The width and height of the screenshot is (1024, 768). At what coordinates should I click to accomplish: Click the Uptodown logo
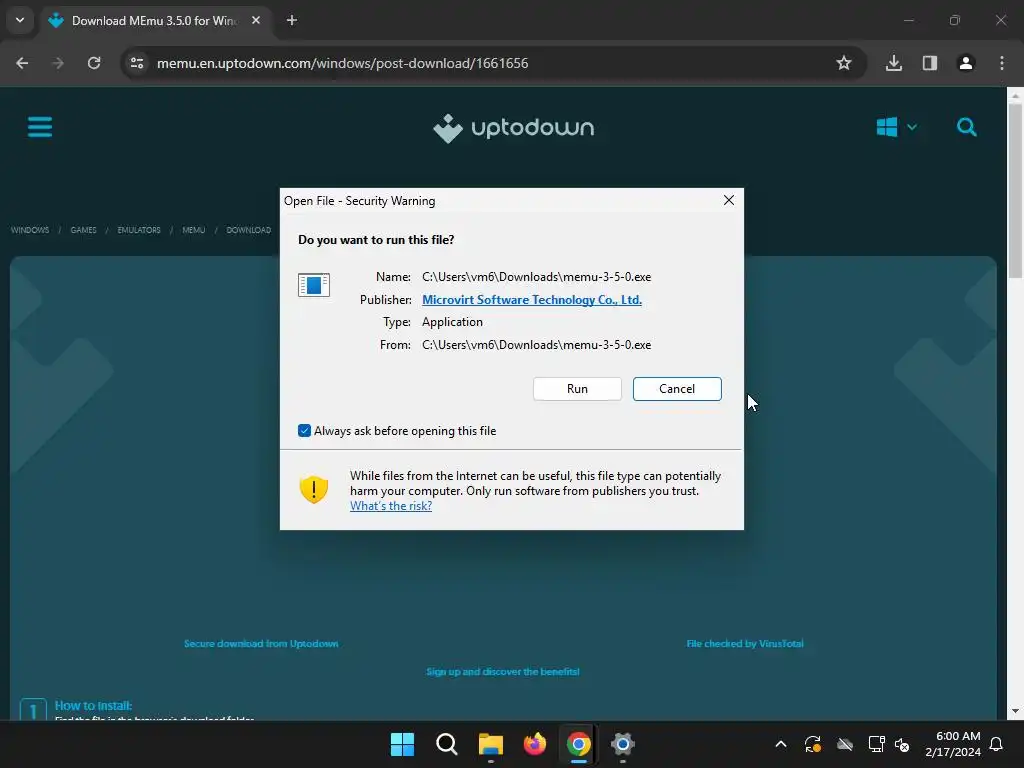pyautogui.click(x=513, y=127)
